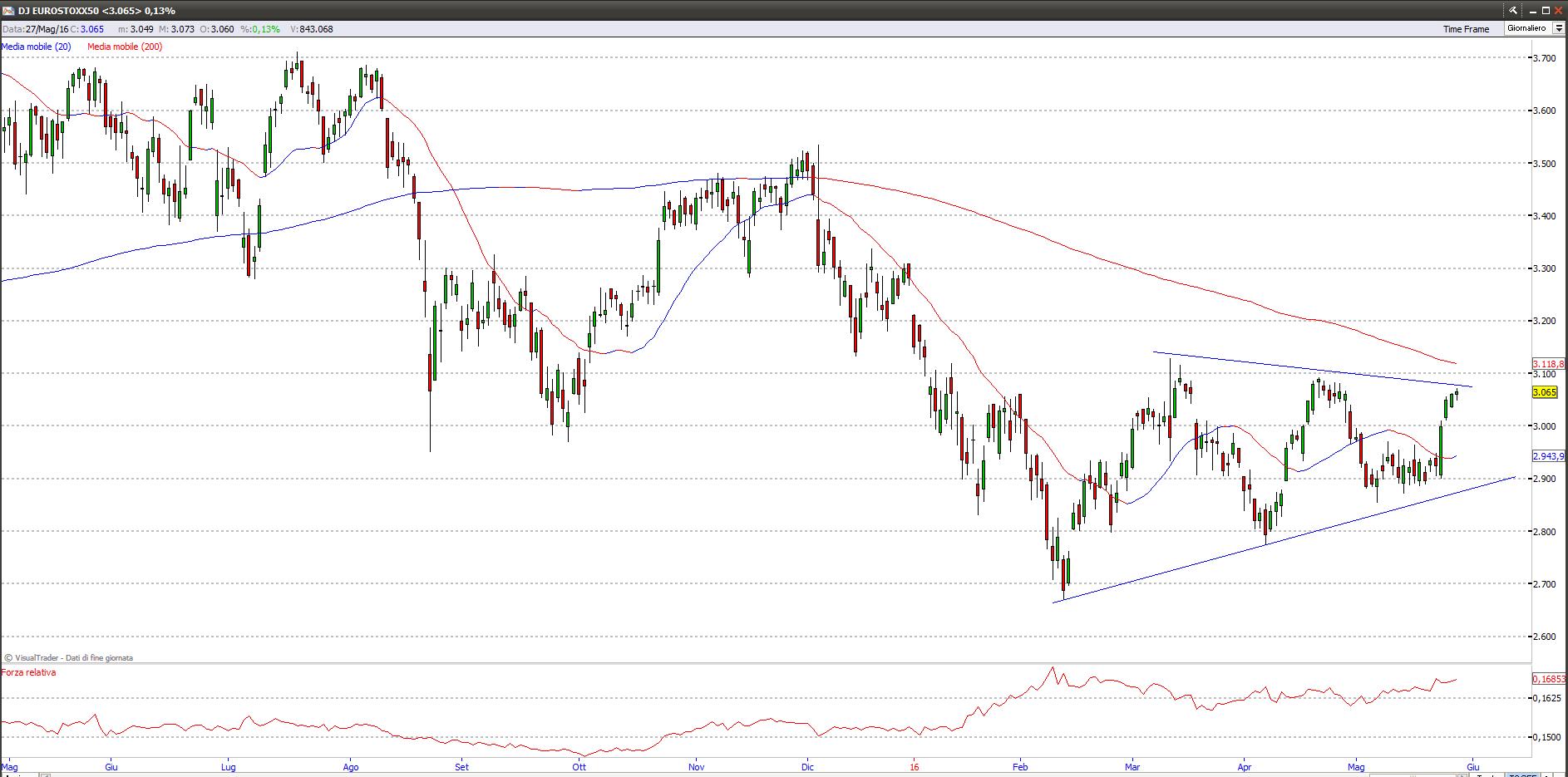Click the Ago month marker on time axis

[351, 767]
